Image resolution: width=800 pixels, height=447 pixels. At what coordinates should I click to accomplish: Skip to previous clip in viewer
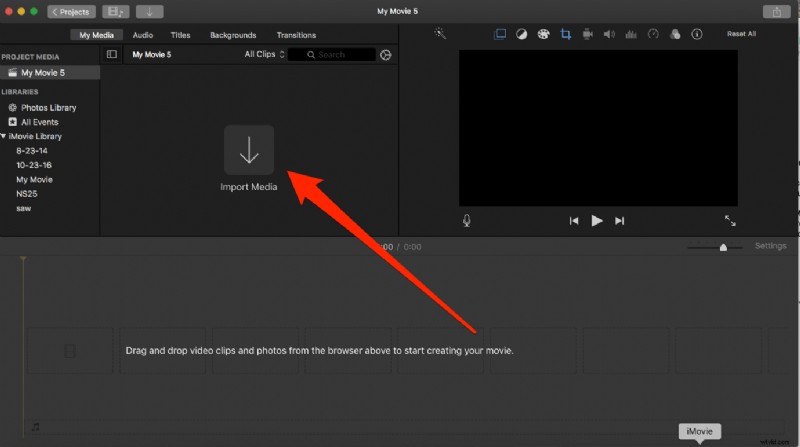pyautogui.click(x=574, y=221)
